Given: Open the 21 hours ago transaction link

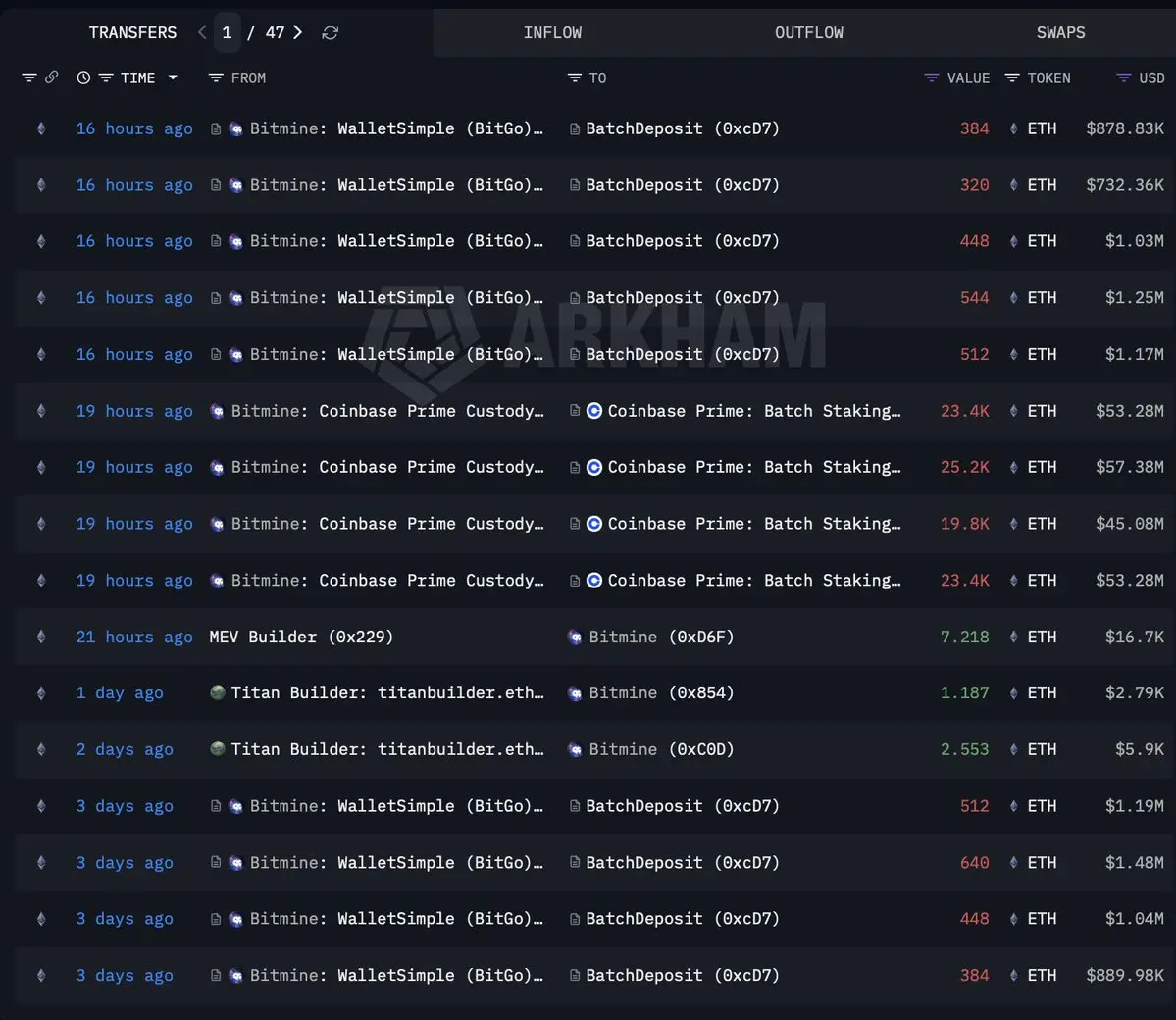Looking at the screenshot, I should [134, 637].
